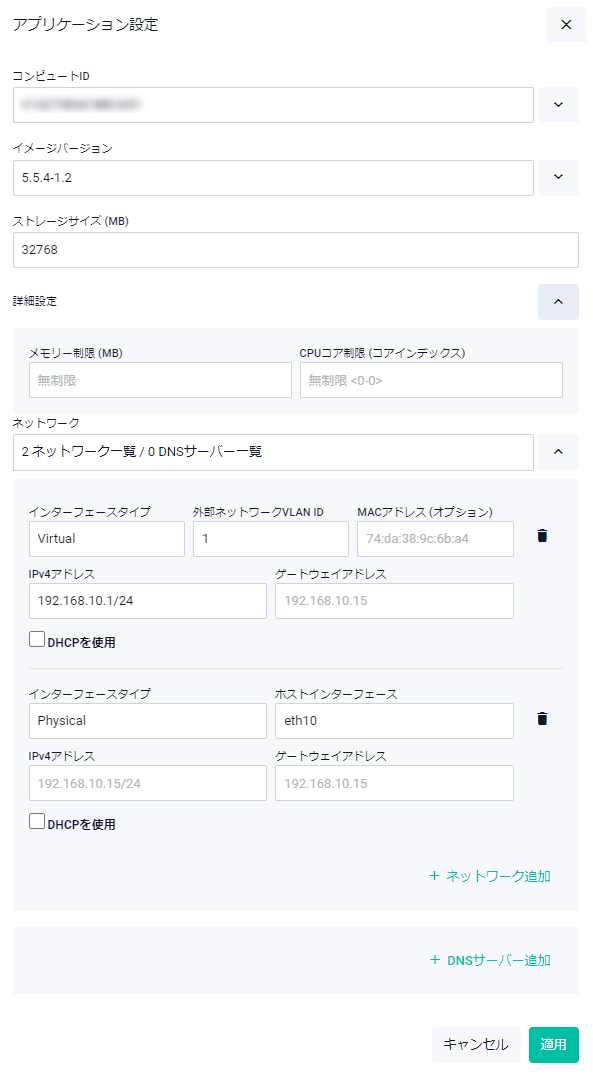Click plus icon for ネットワーク追加

[434, 876]
